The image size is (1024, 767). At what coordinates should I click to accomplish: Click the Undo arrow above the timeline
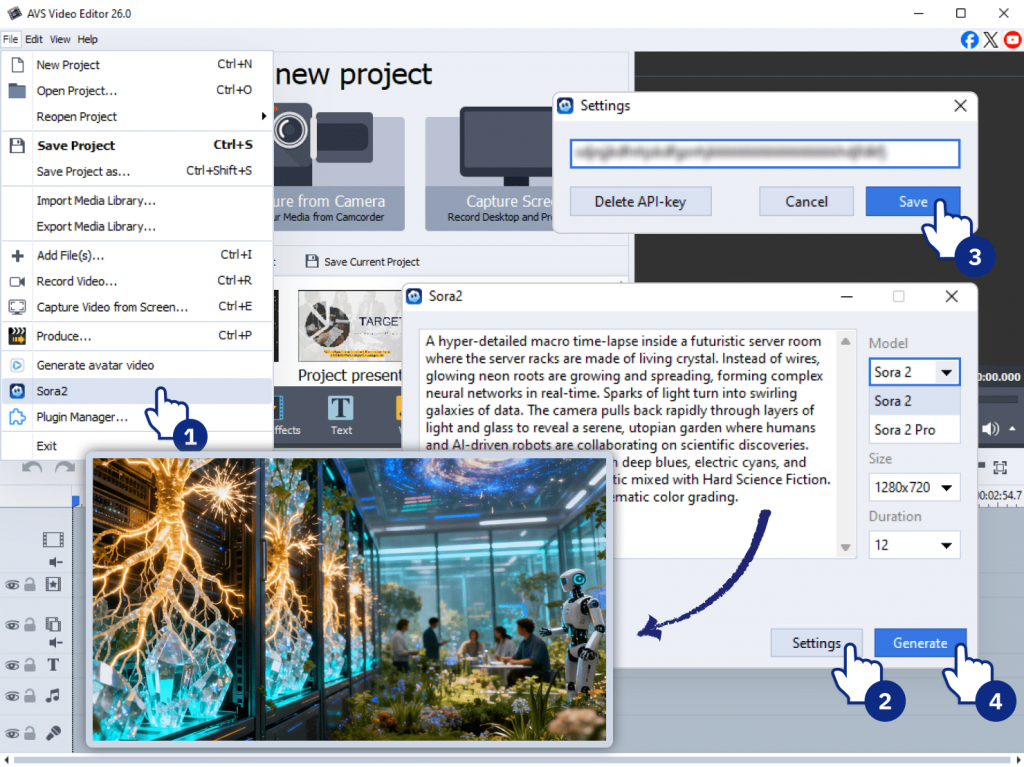tap(32, 467)
